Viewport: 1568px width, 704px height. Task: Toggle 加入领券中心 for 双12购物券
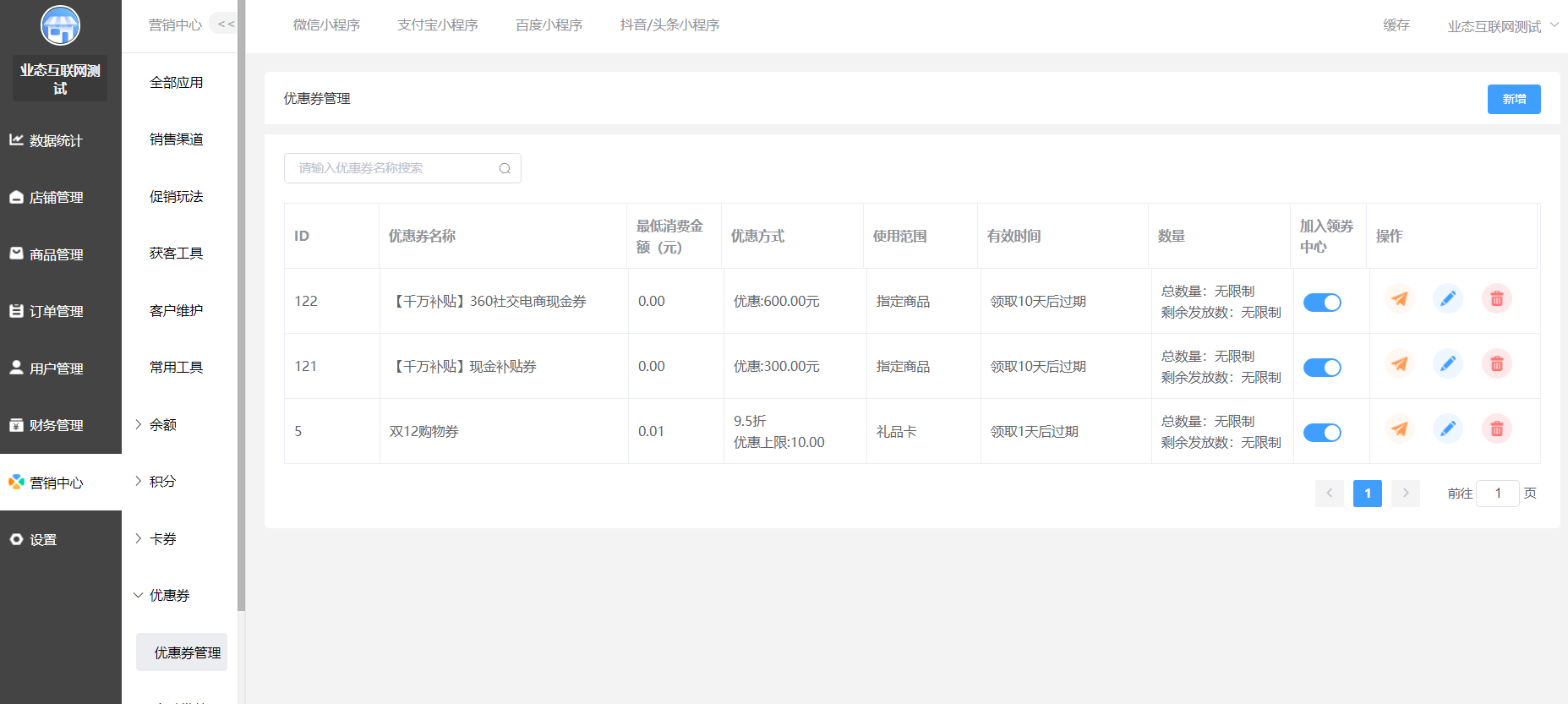pyautogui.click(x=1322, y=433)
